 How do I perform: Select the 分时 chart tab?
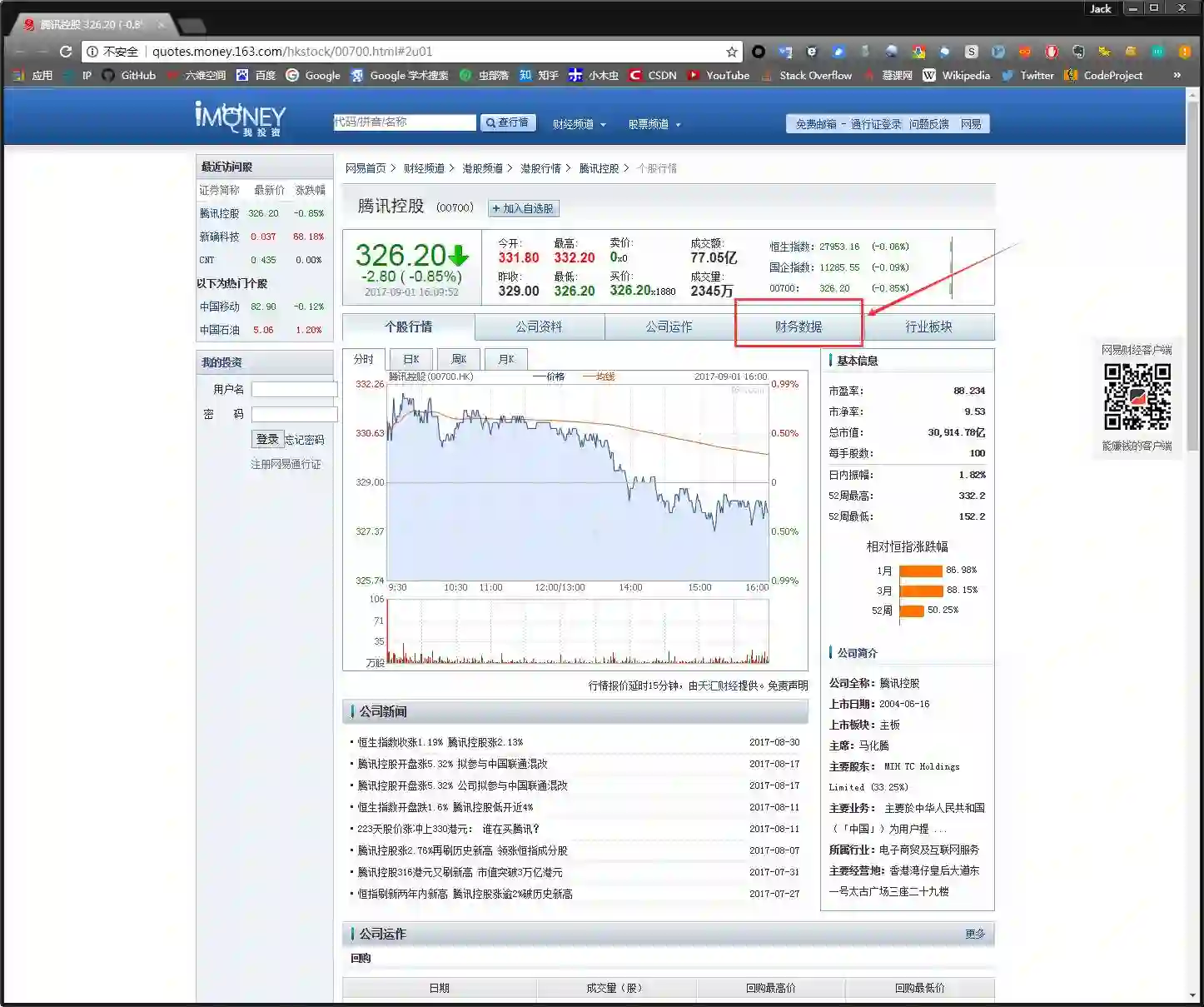click(364, 359)
